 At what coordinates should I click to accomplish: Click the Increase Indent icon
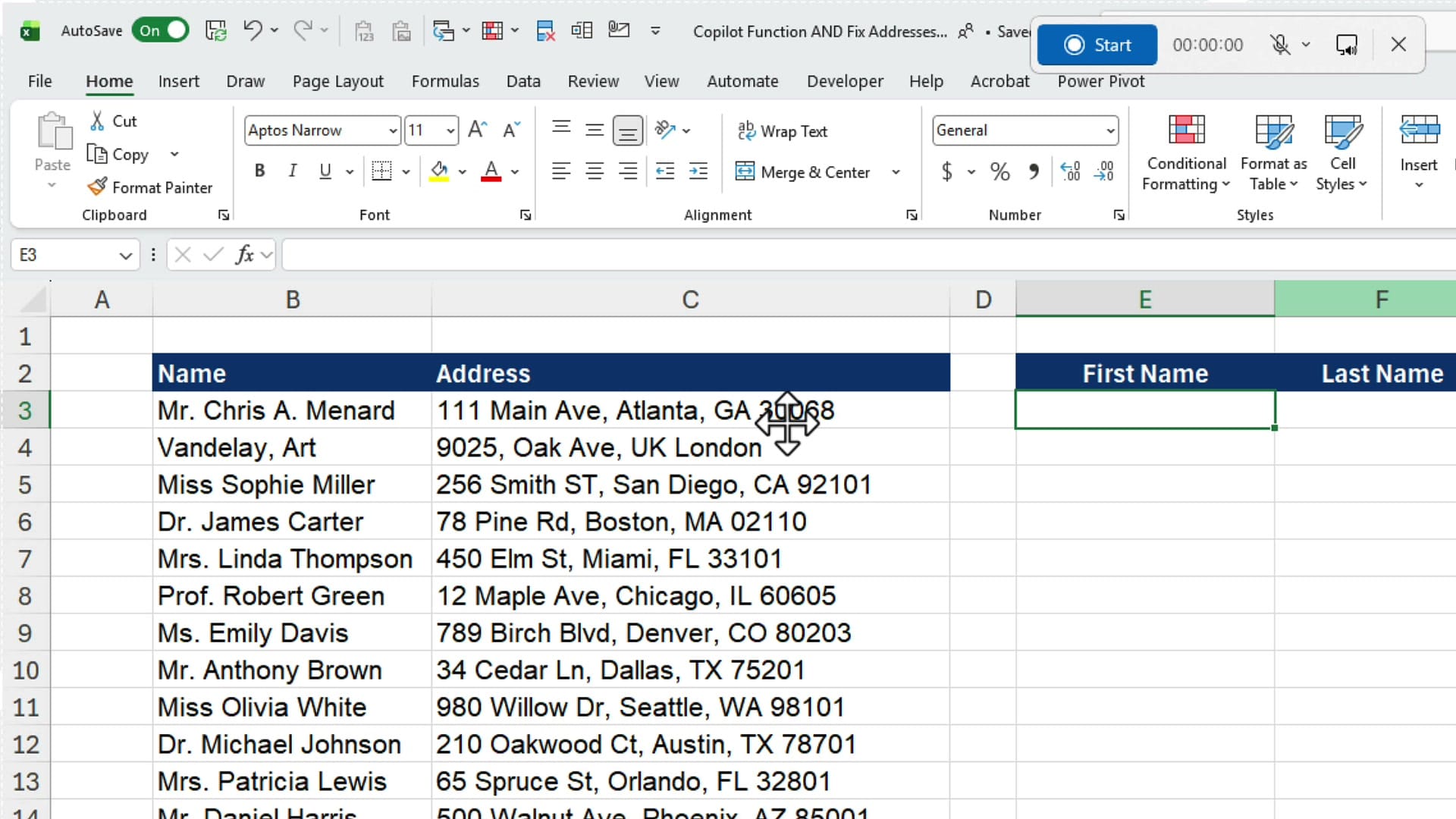[x=698, y=171]
